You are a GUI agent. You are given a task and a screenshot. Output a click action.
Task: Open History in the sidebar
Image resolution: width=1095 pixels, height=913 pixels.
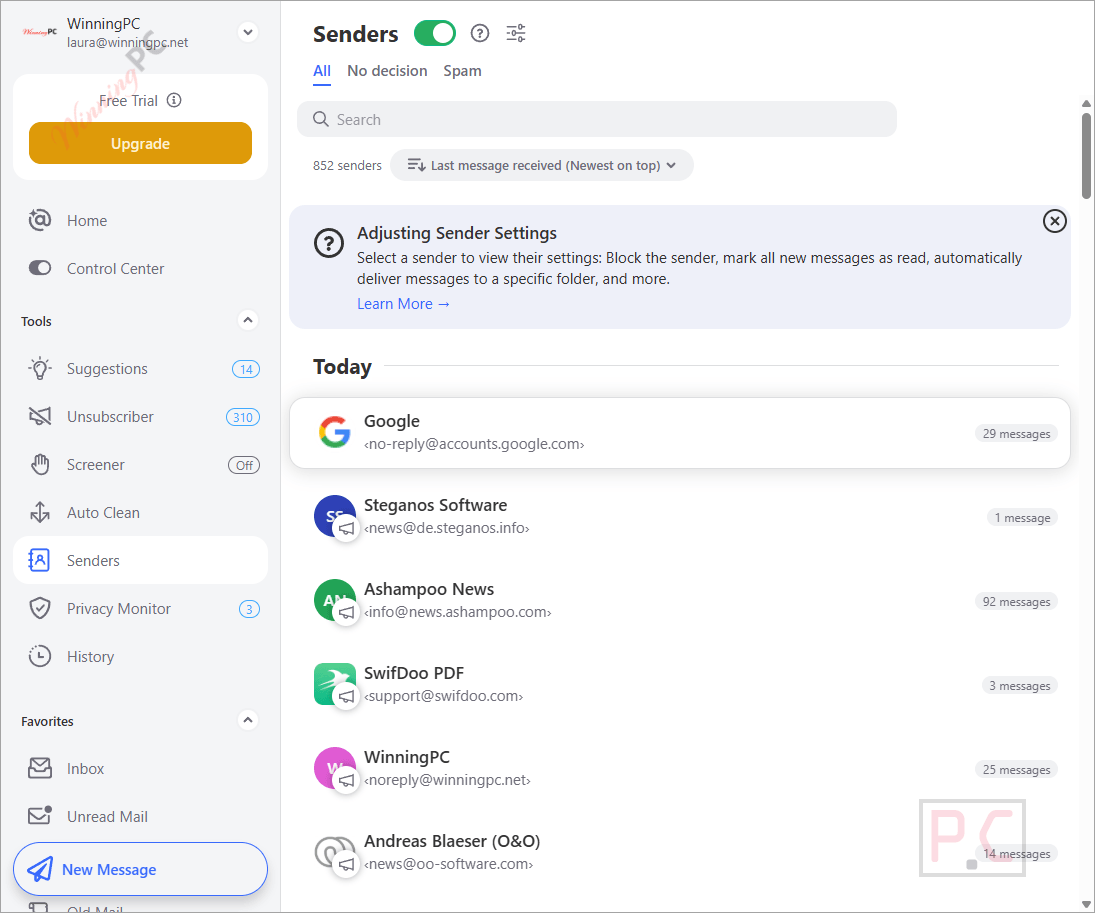pos(140,657)
